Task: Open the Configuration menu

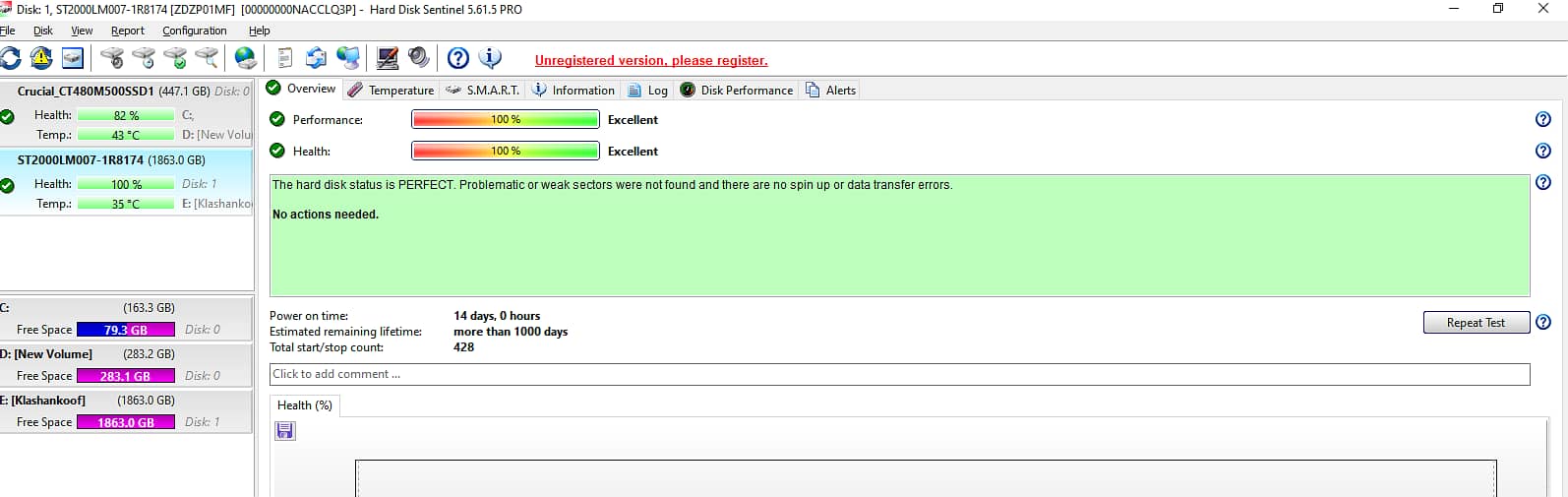Action: click(195, 31)
